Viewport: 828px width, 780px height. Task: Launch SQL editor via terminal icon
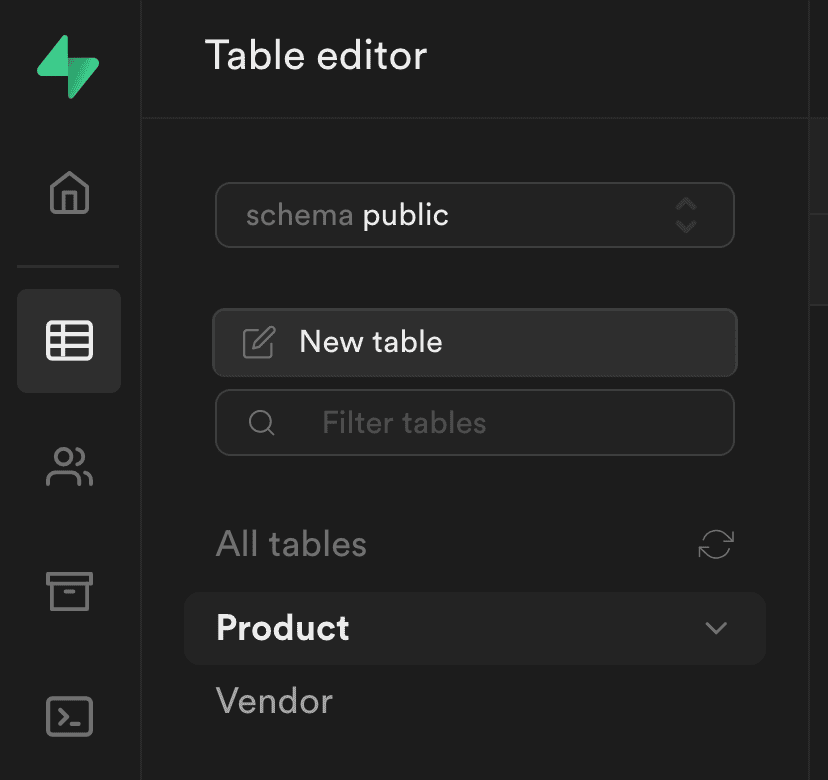[x=69, y=716]
